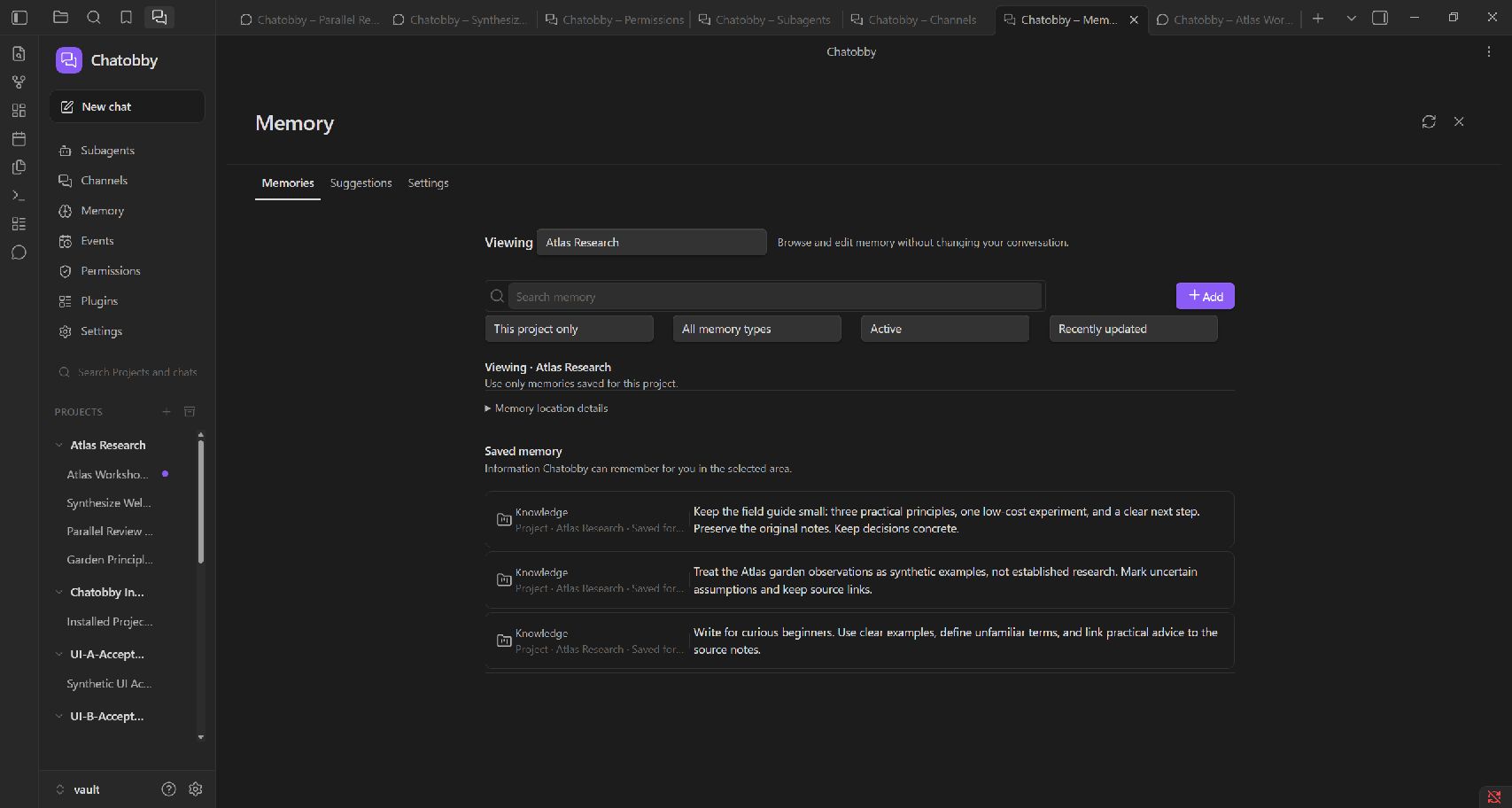This screenshot has width=1512, height=808.
Task: Collapse the UI-A-Accept... project
Action: coord(59,654)
